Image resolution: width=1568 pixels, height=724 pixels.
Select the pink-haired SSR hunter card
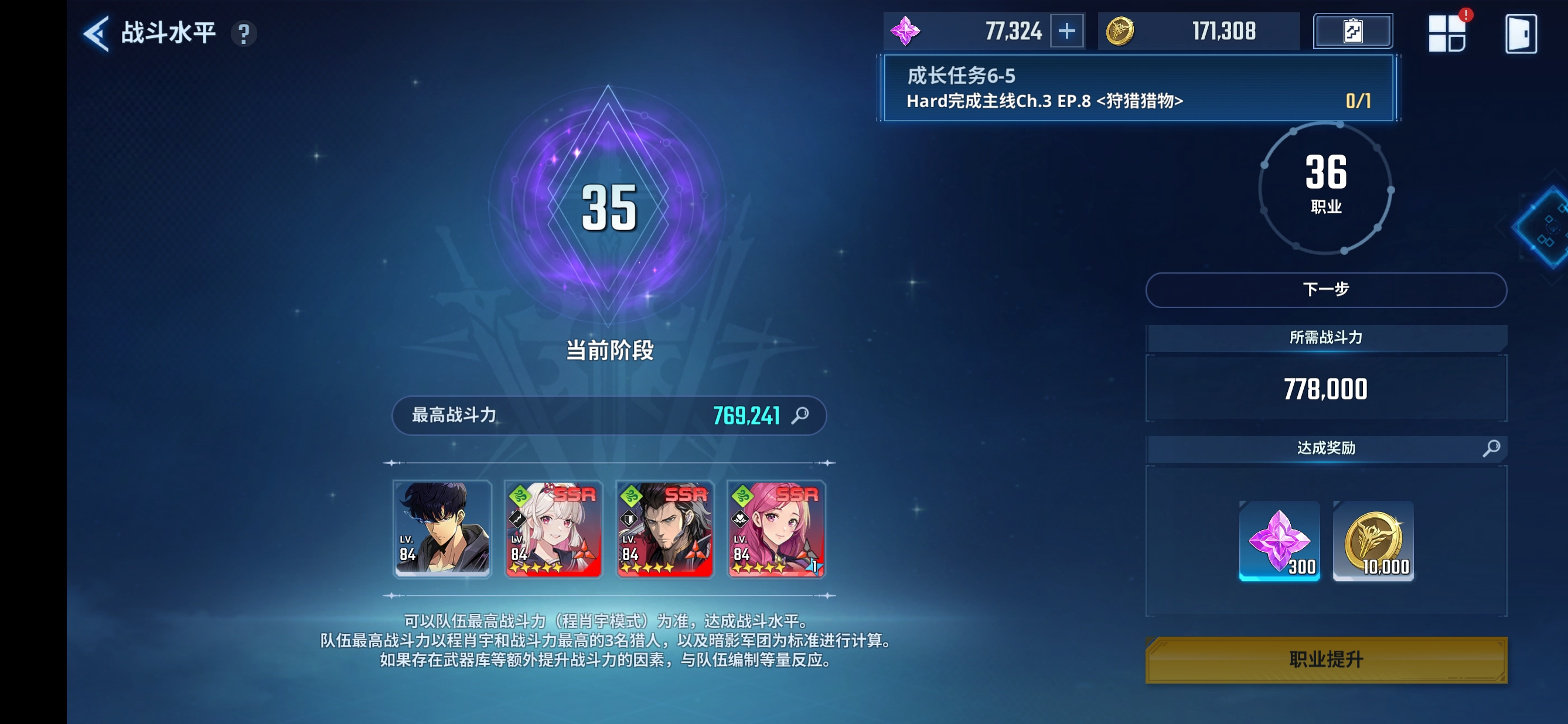(x=776, y=528)
